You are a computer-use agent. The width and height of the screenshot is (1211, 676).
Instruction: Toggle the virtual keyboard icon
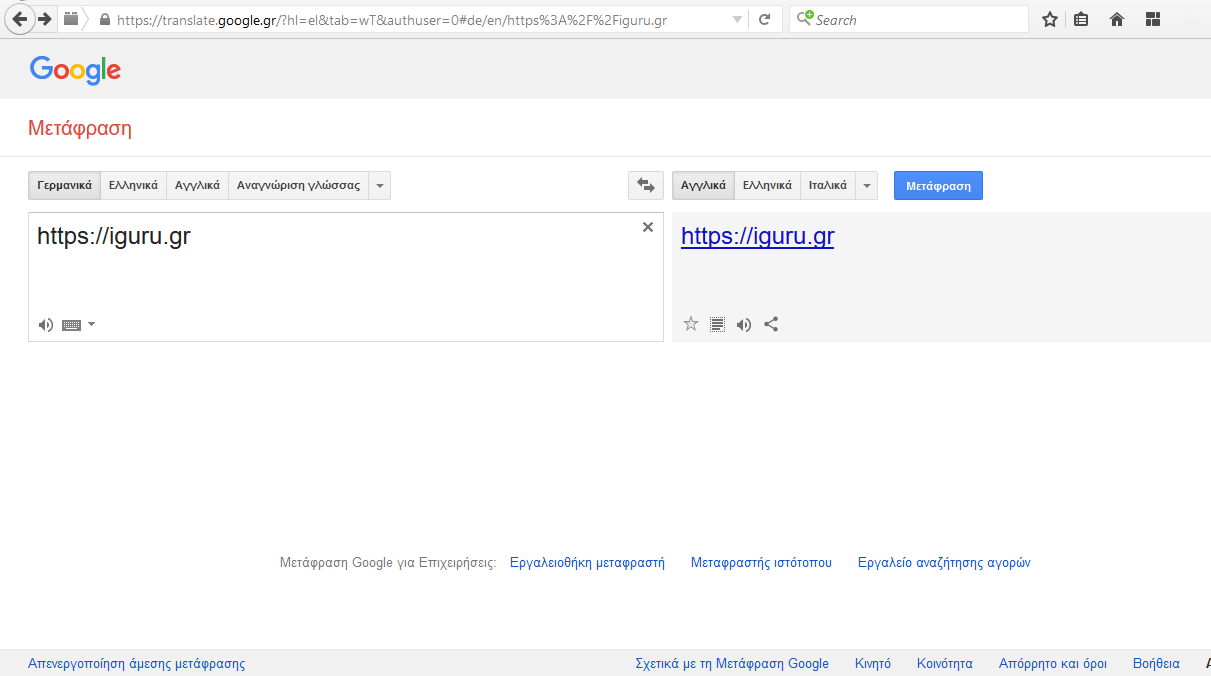[71, 325]
